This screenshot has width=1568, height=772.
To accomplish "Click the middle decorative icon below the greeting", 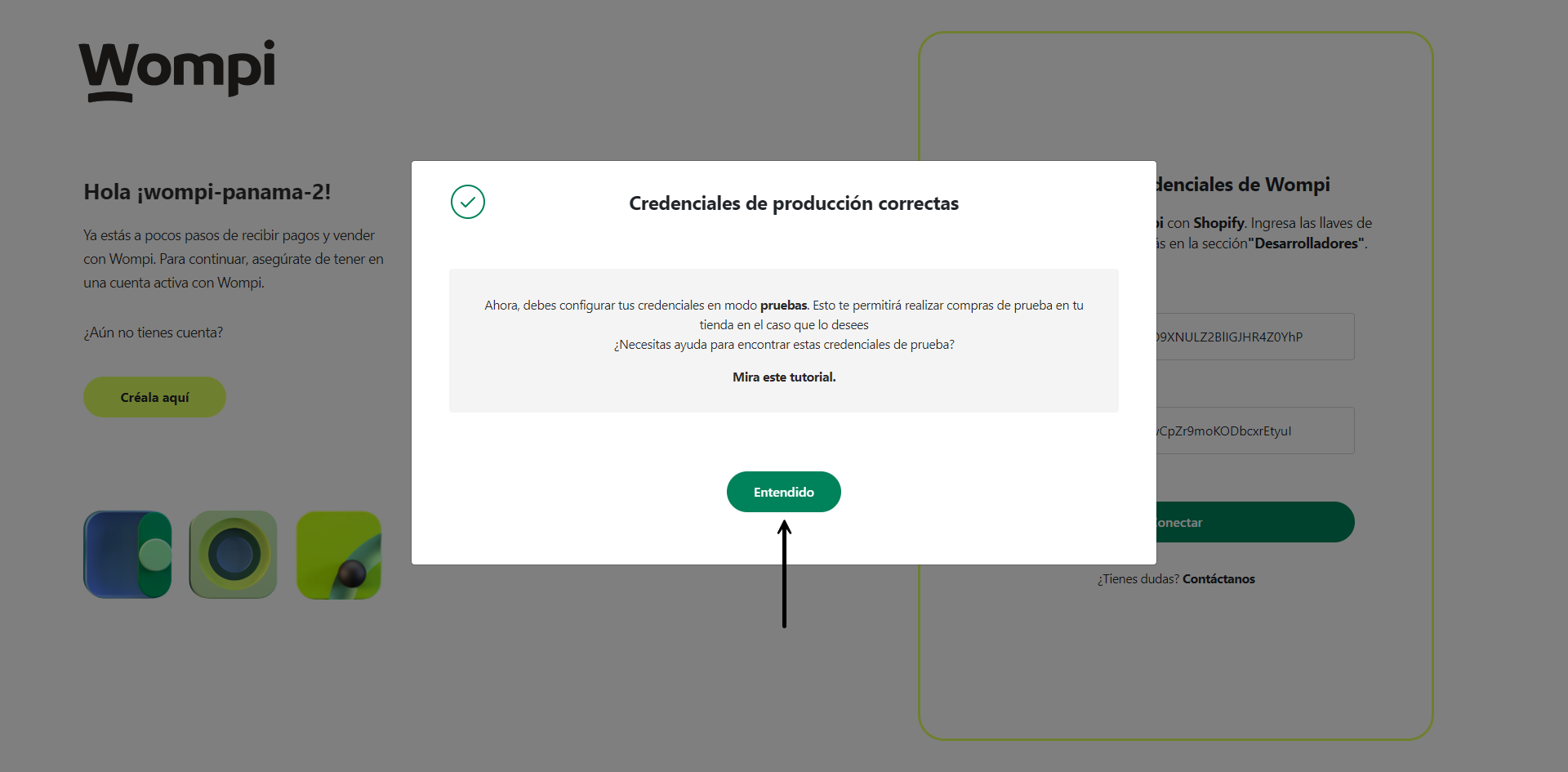I will (x=232, y=554).
